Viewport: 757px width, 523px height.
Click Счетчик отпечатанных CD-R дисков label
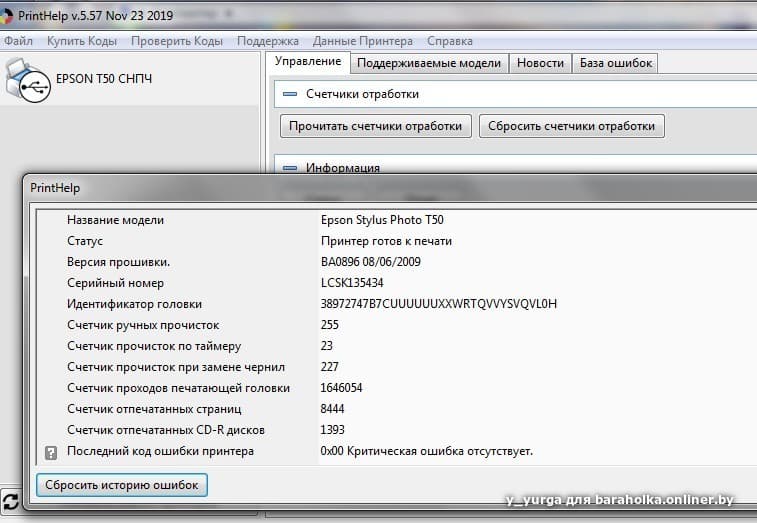point(166,430)
